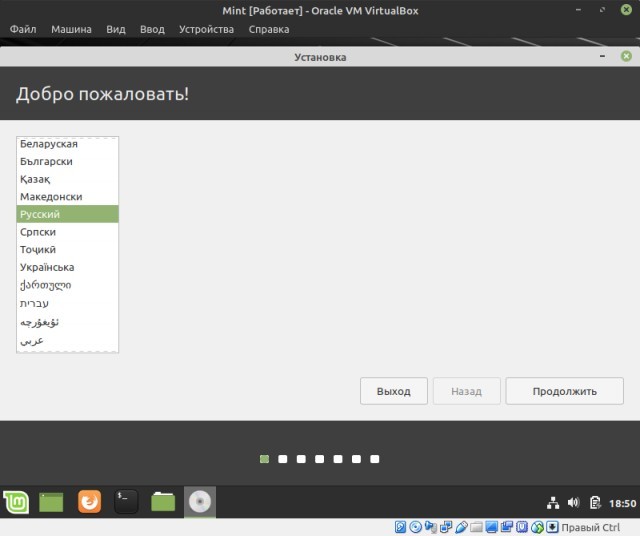Maximize the VirtualBox Mint window
Image resolution: width=640 pixels, height=536 pixels.
tap(602, 10)
